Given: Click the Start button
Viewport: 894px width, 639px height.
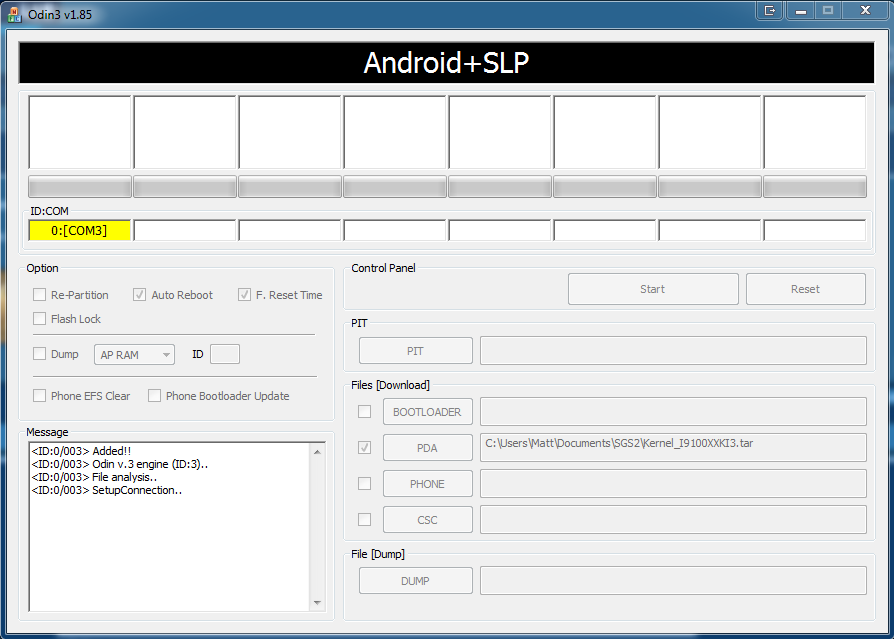Looking at the screenshot, I should (x=653, y=289).
